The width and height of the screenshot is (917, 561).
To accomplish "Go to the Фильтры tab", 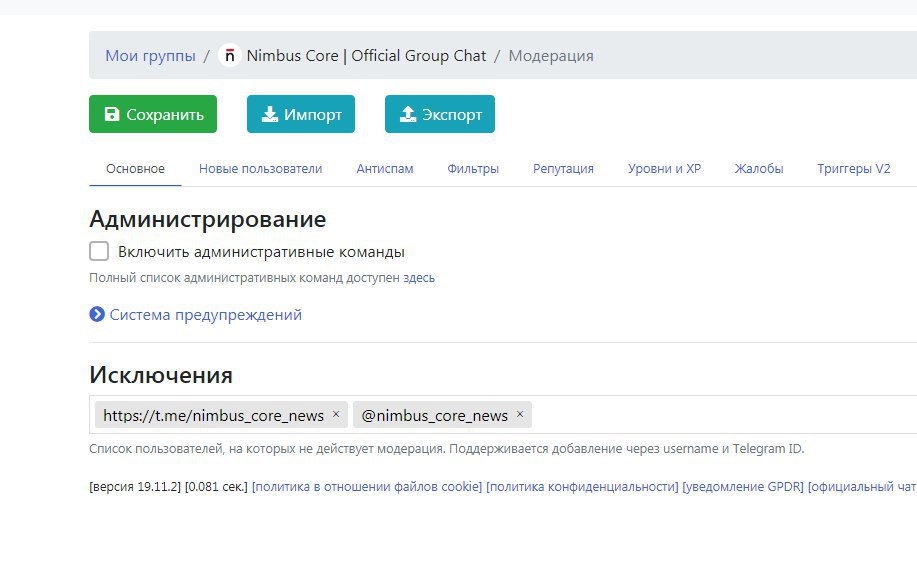I will click(x=473, y=169).
